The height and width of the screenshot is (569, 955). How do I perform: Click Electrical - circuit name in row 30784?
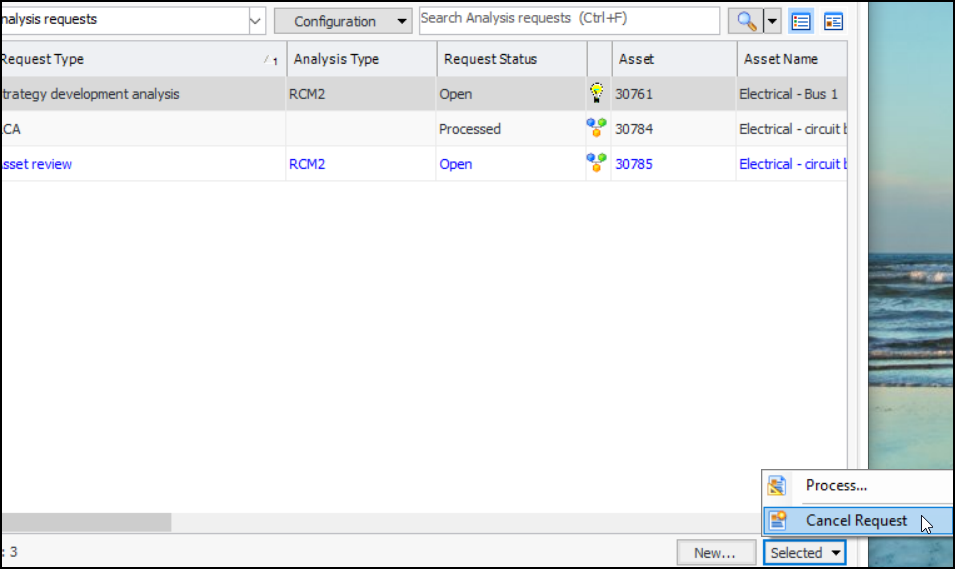[792, 129]
